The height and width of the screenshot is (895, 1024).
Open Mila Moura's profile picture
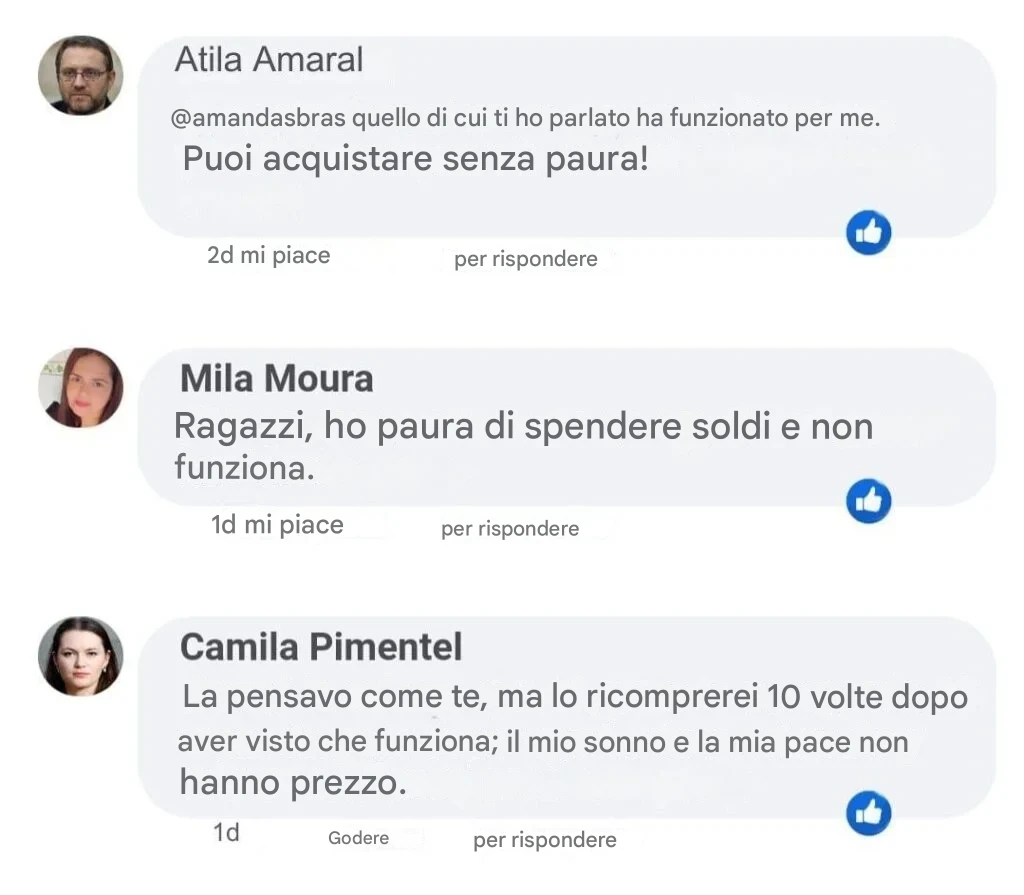(x=81, y=388)
